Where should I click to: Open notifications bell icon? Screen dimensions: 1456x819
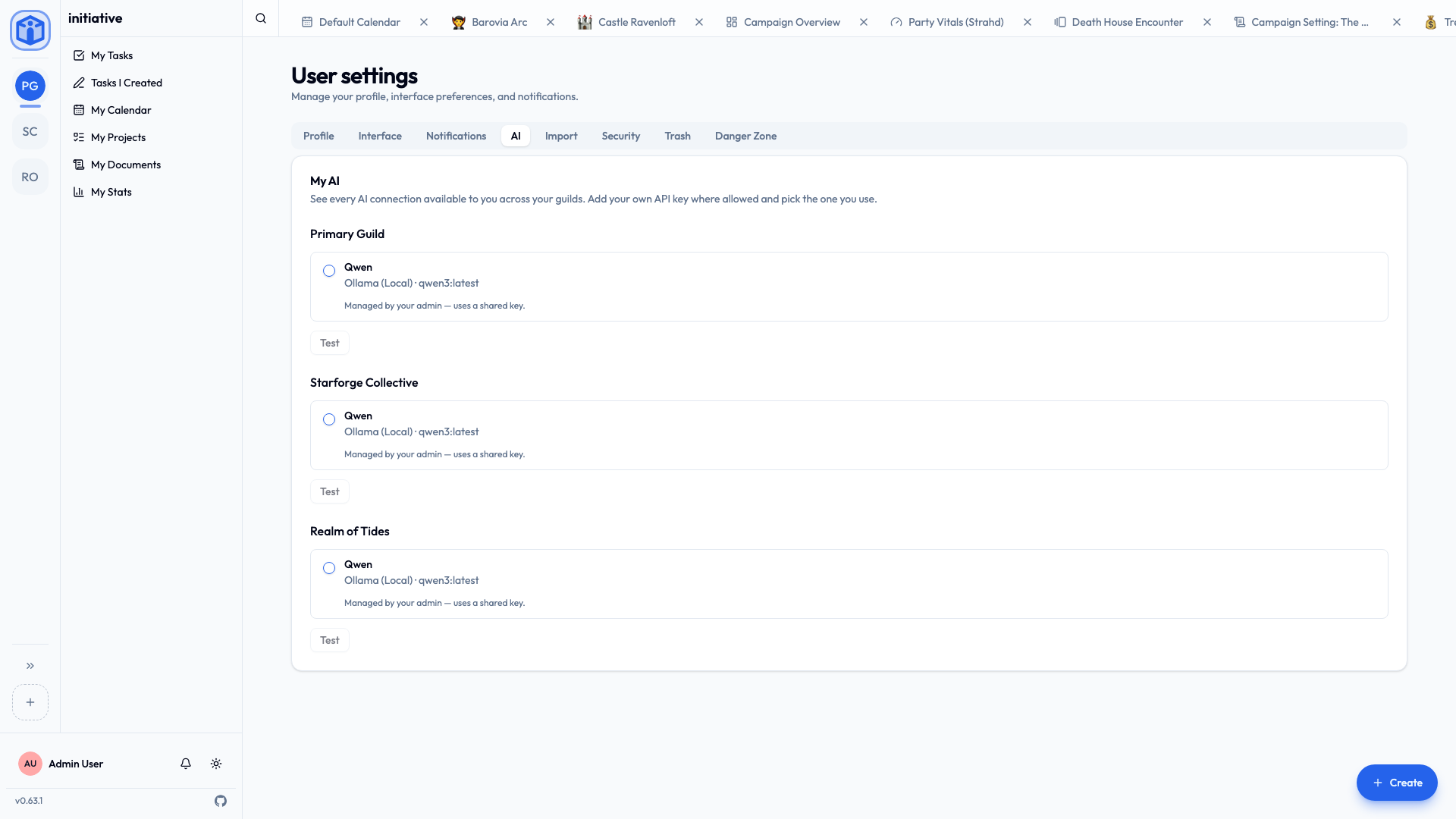(x=186, y=764)
